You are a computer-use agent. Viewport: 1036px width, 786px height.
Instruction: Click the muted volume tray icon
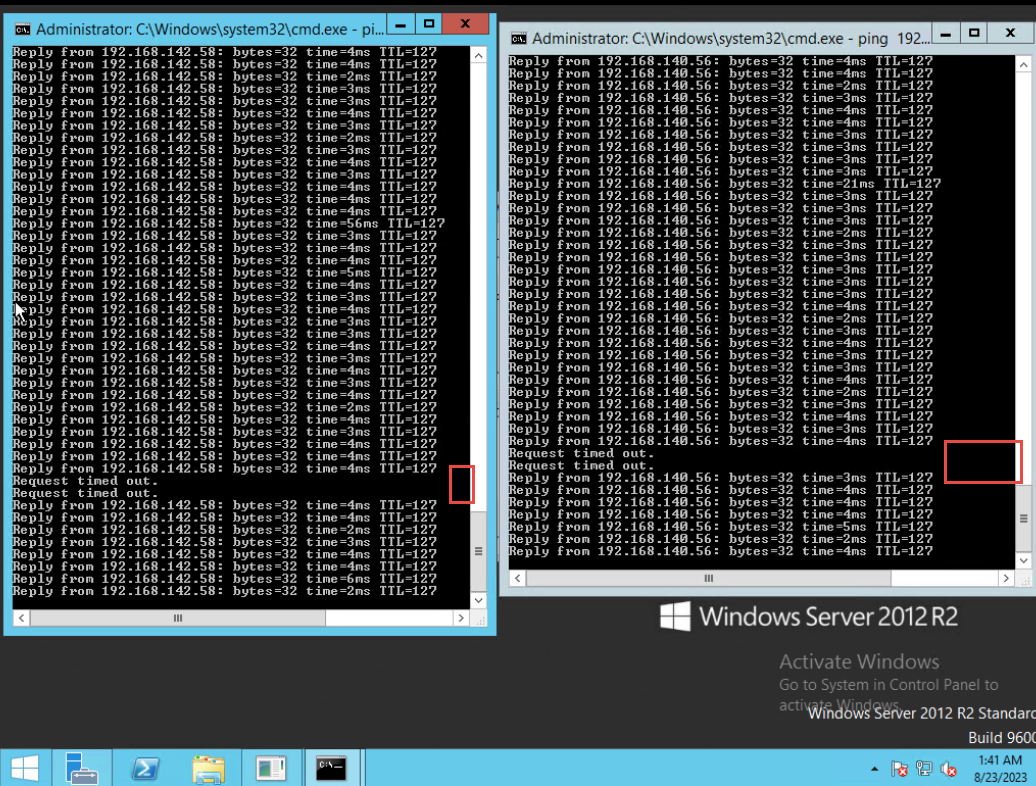(947, 769)
